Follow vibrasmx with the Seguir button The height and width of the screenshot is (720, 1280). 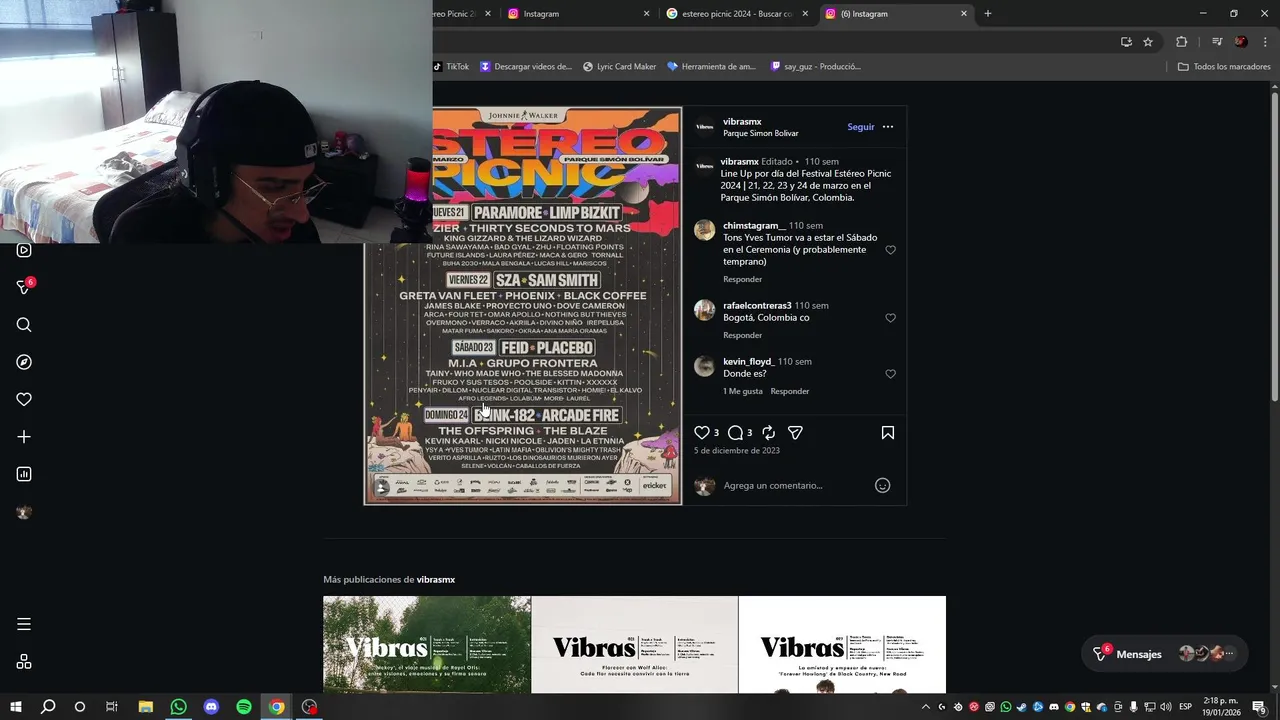click(x=861, y=127)
